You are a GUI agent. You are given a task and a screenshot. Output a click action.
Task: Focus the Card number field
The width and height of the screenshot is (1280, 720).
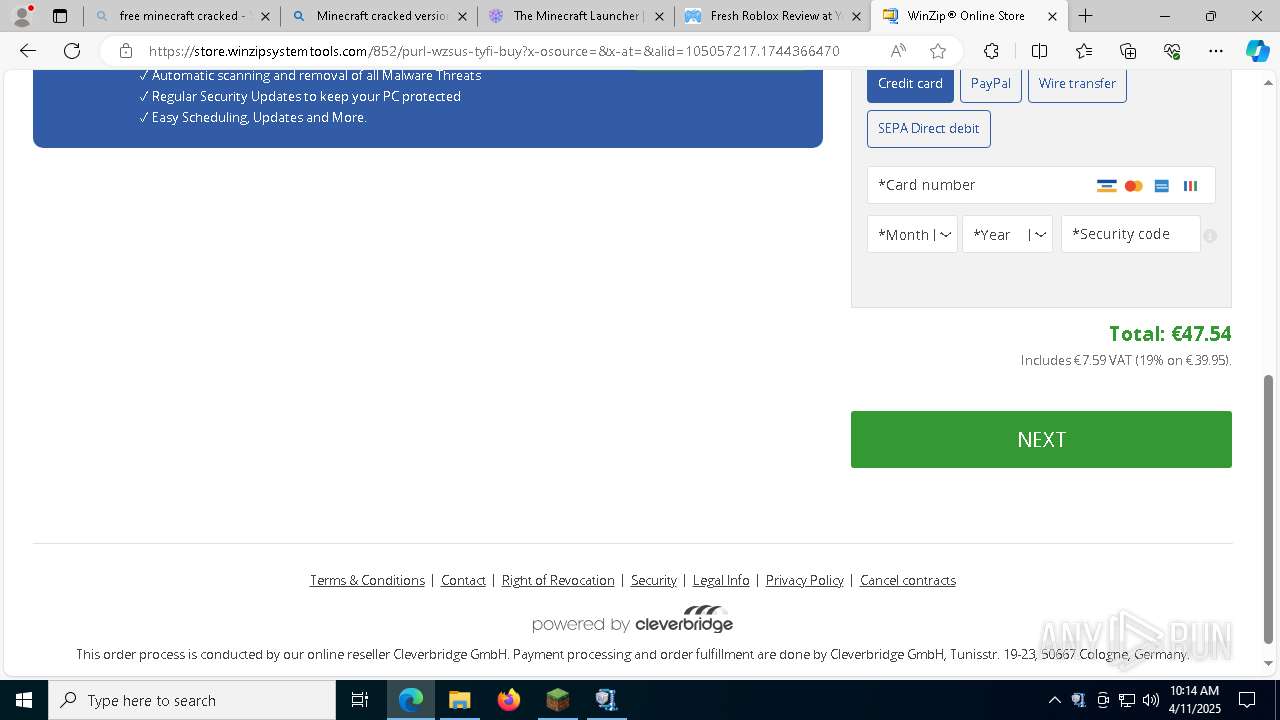pos(1041,185)
